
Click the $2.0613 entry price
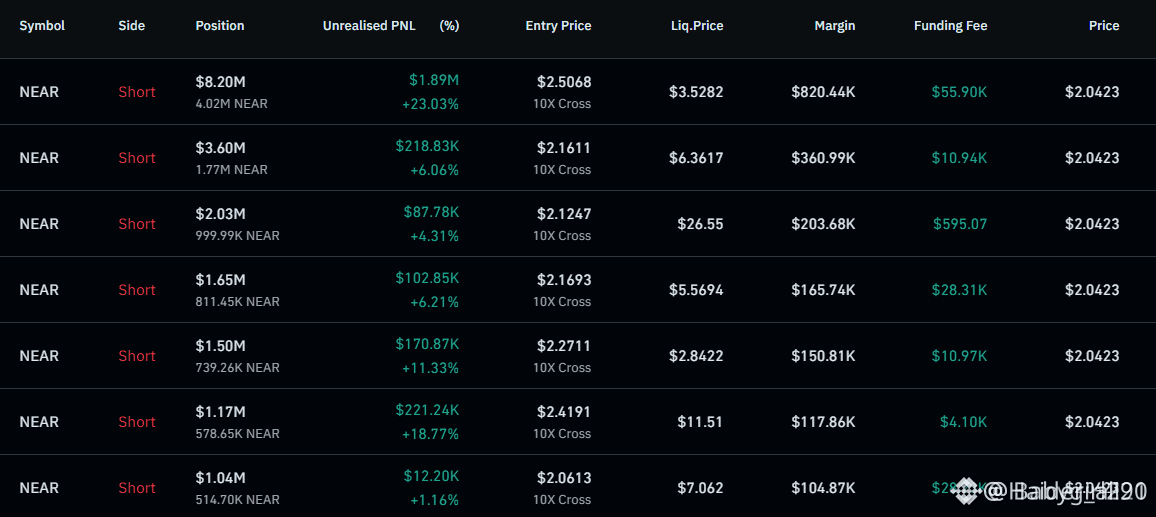click(x=564, y=478)
